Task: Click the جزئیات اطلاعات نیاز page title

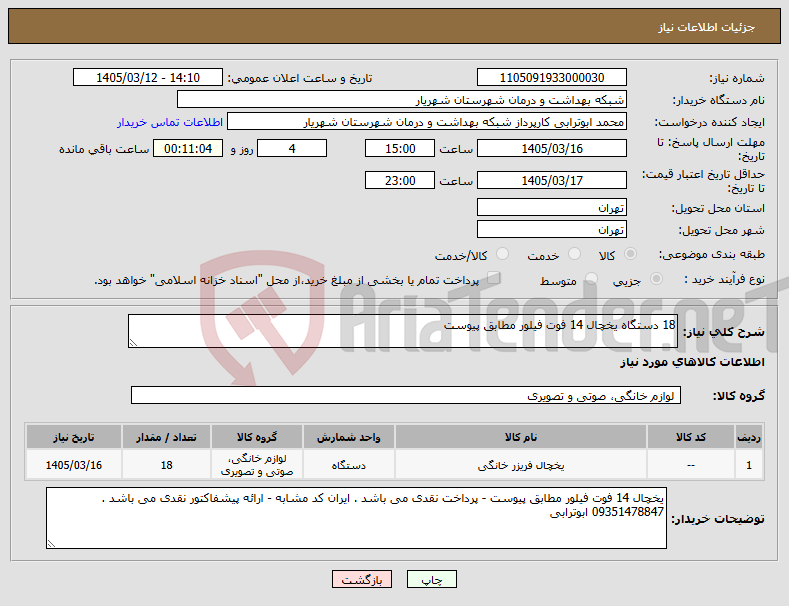Action: click(x=706, y=27)
